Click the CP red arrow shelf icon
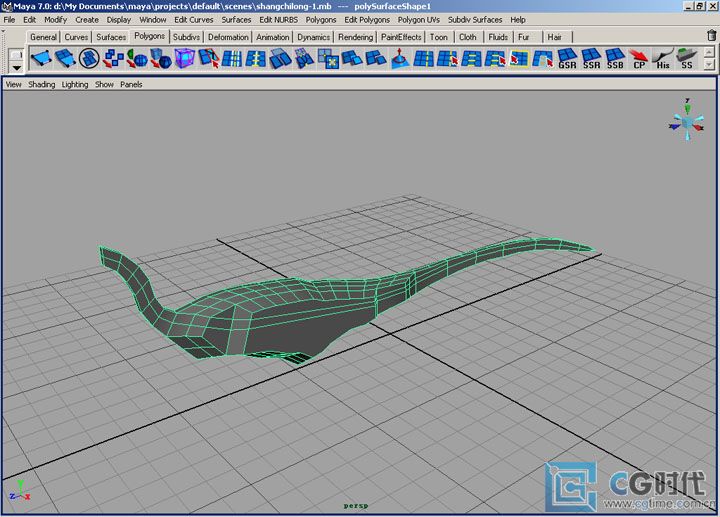The height and width of the screenshot is (517, 720). tap(639, 59)
